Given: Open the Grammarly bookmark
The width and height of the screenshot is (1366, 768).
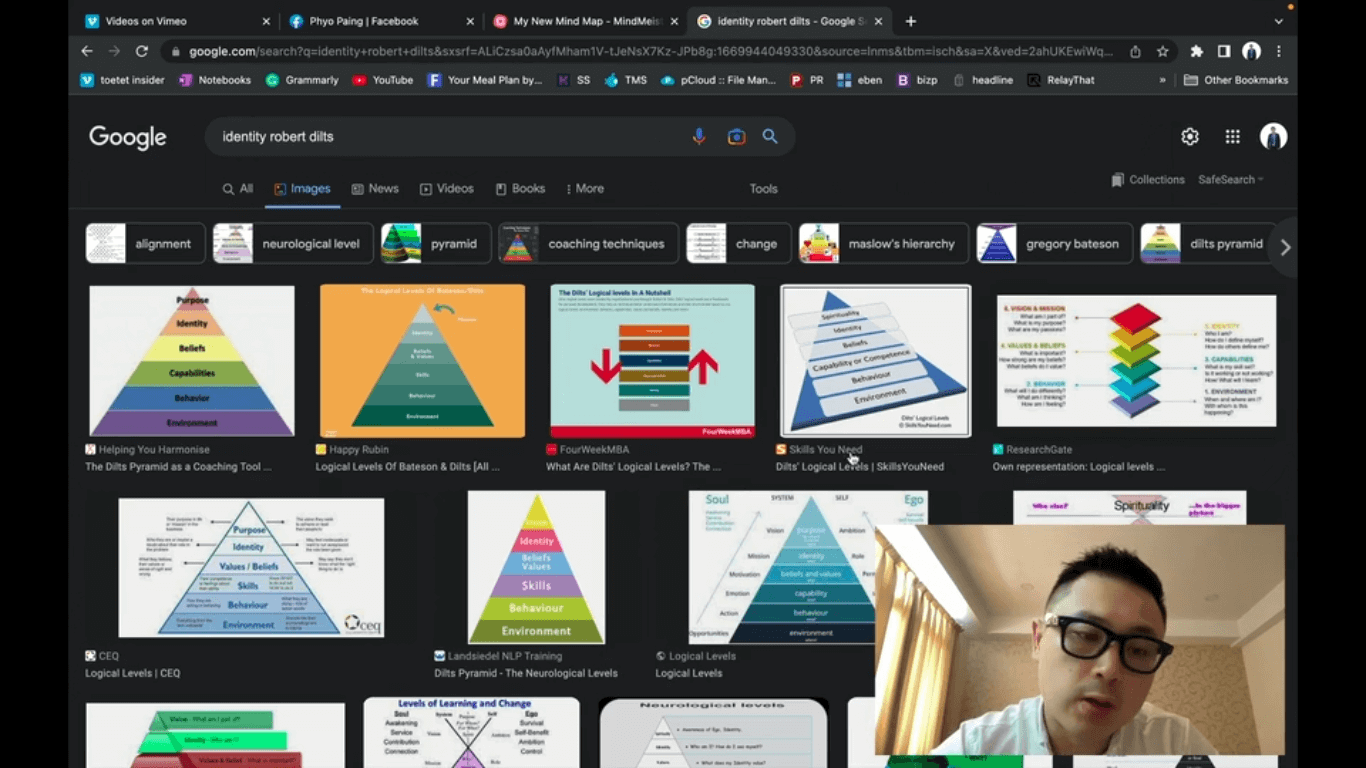Looking at the screenshot, I should (302, 80).
